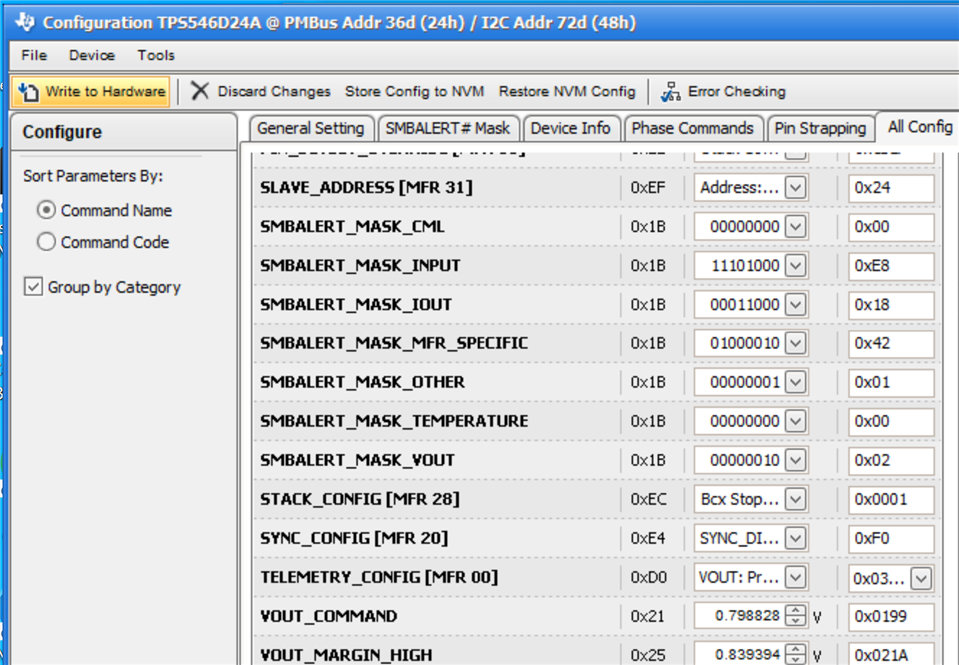Screen dimensions: 959x665
Task: Open SYNC_CONFIG dropdown arrow
Action: tap(795, 538)
